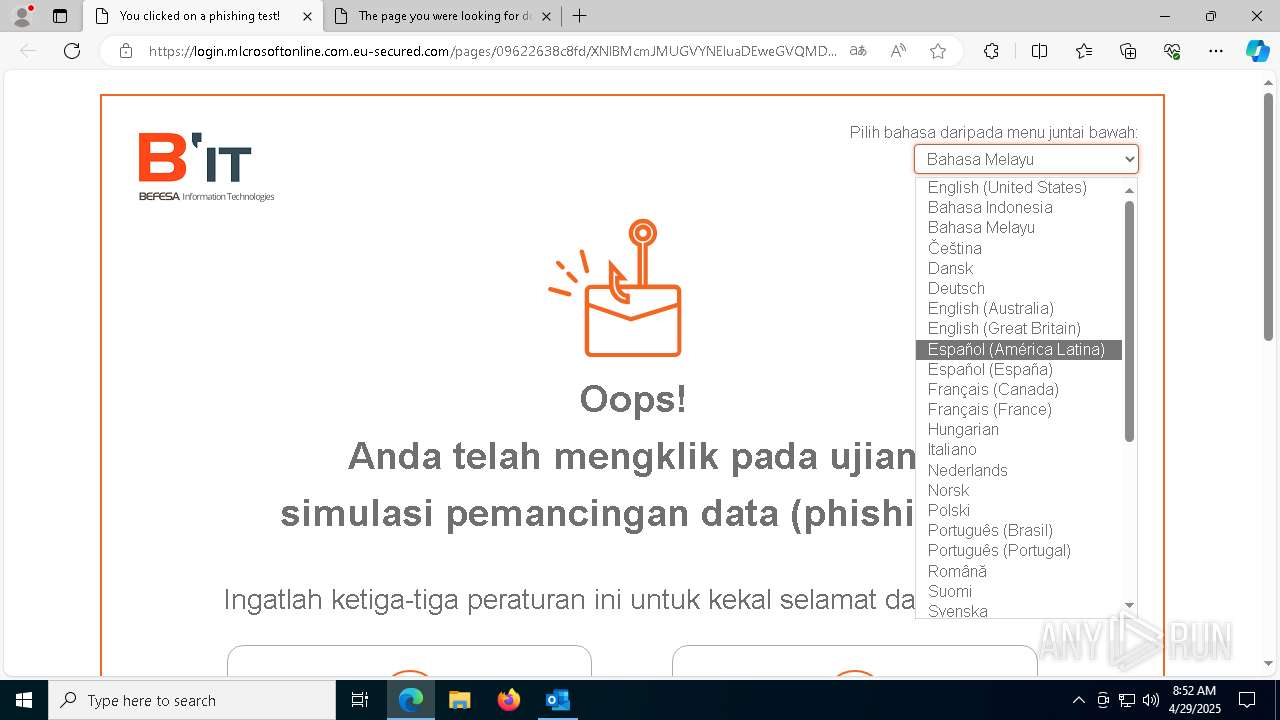Choose Bahasa Melayu from the list
Viewport: 1280px width, 720px height.
1018,227
